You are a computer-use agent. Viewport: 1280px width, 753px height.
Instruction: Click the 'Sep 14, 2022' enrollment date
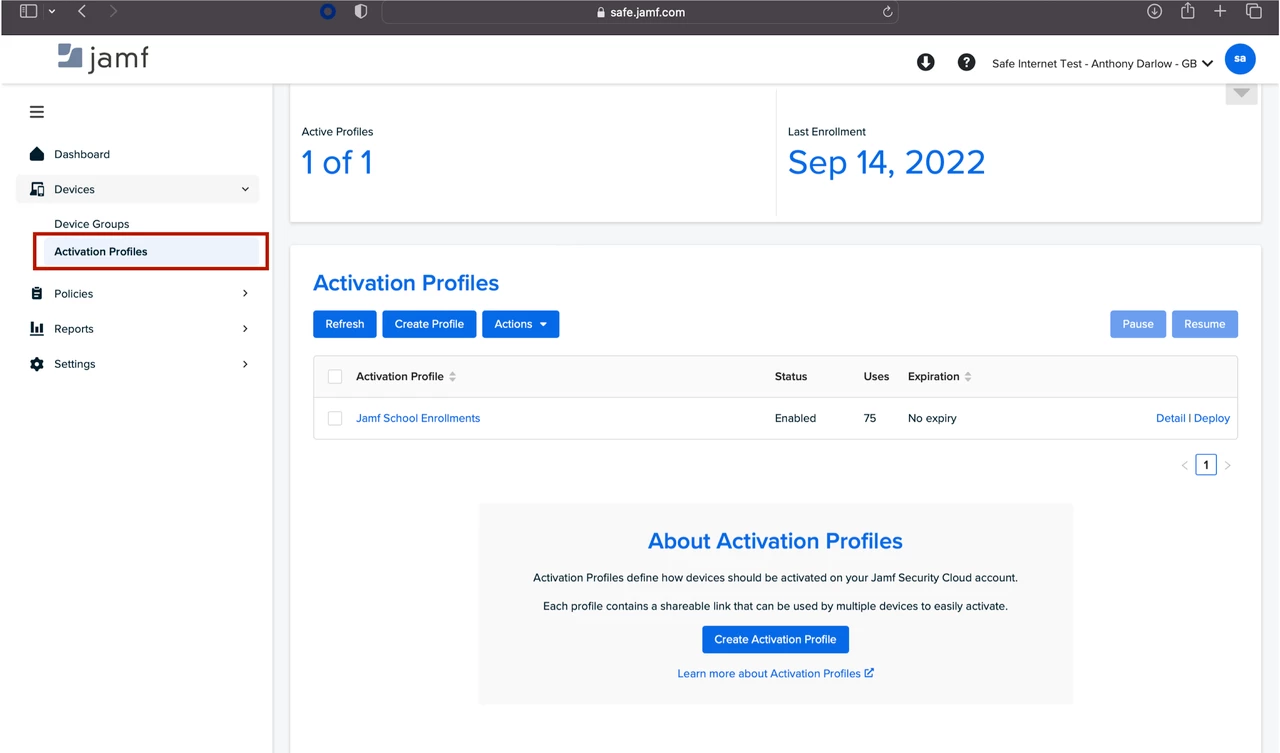[x=886, y=162]
